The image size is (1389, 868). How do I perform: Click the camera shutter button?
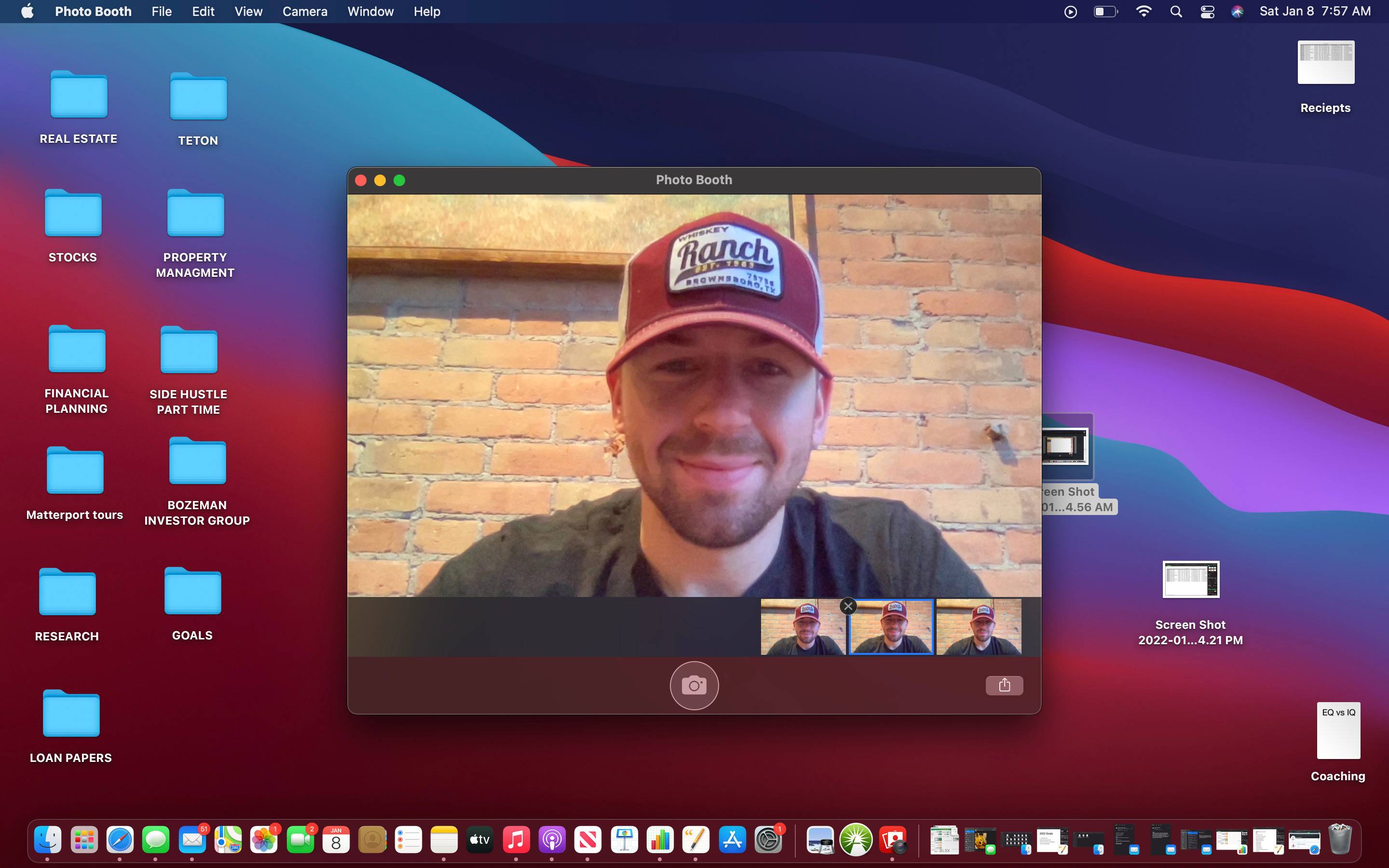694,685
